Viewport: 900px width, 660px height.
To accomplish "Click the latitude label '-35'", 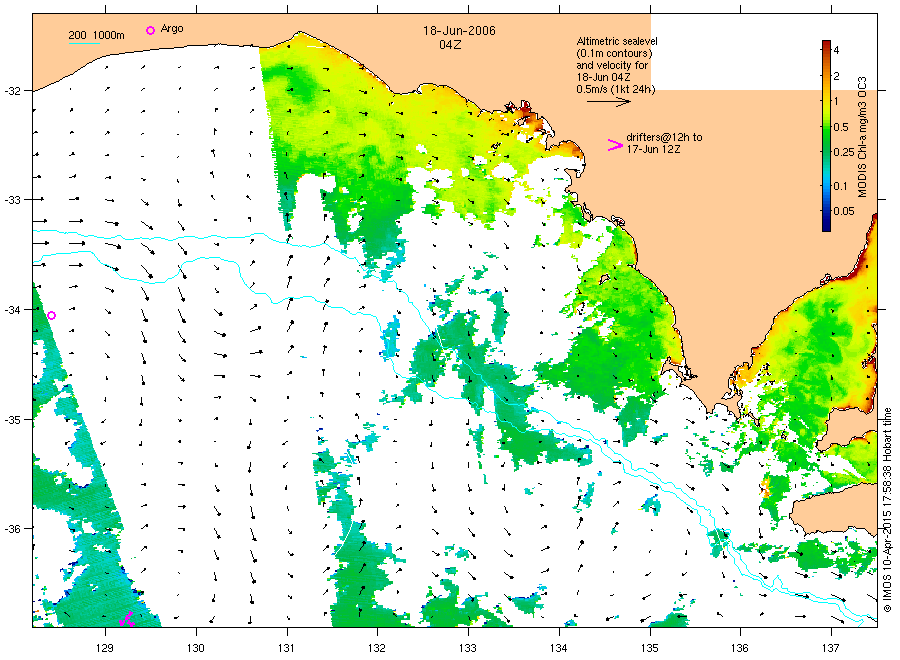I will coord(13,420).
